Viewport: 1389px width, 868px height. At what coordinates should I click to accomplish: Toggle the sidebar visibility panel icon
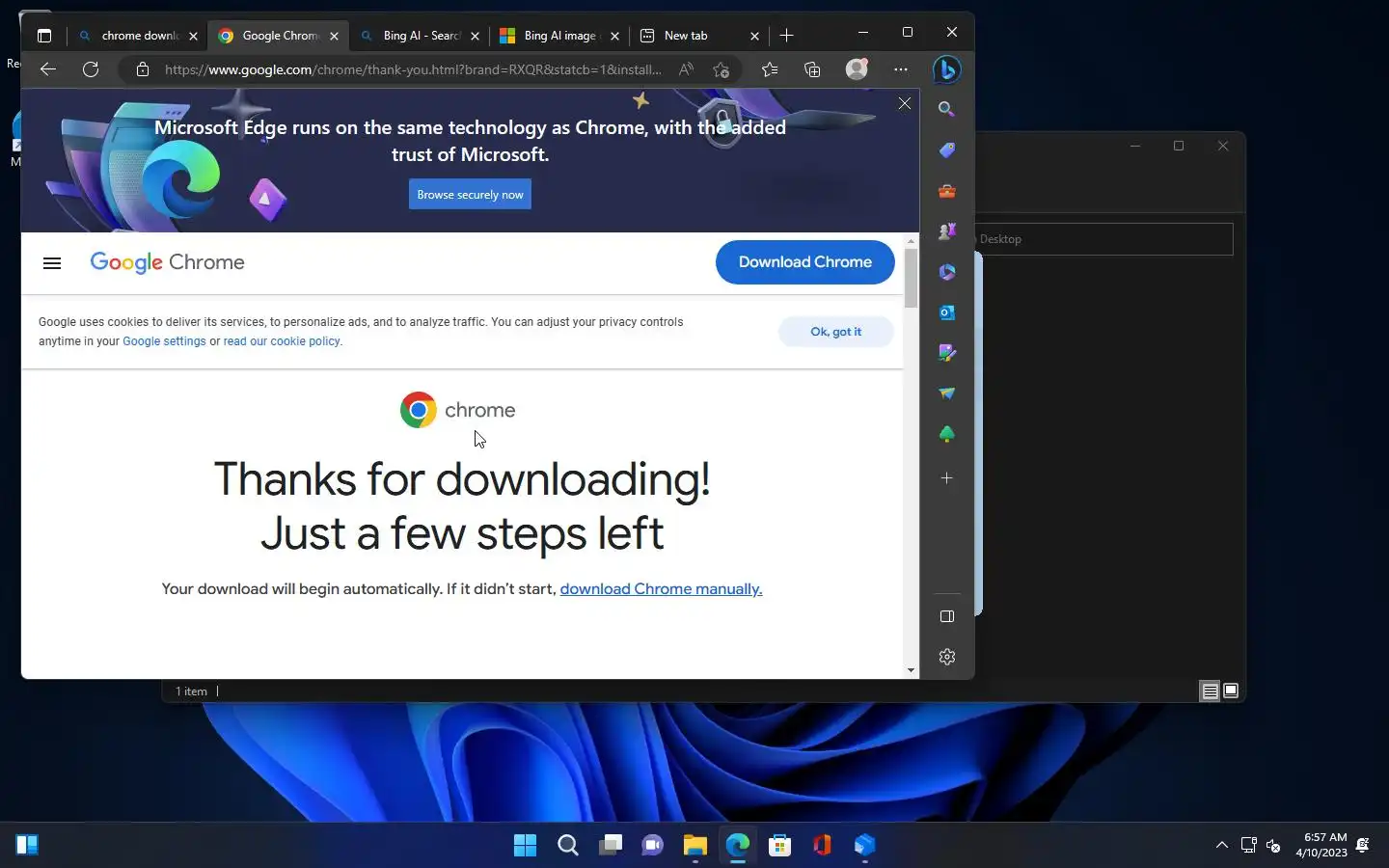(x=947, y=616)
